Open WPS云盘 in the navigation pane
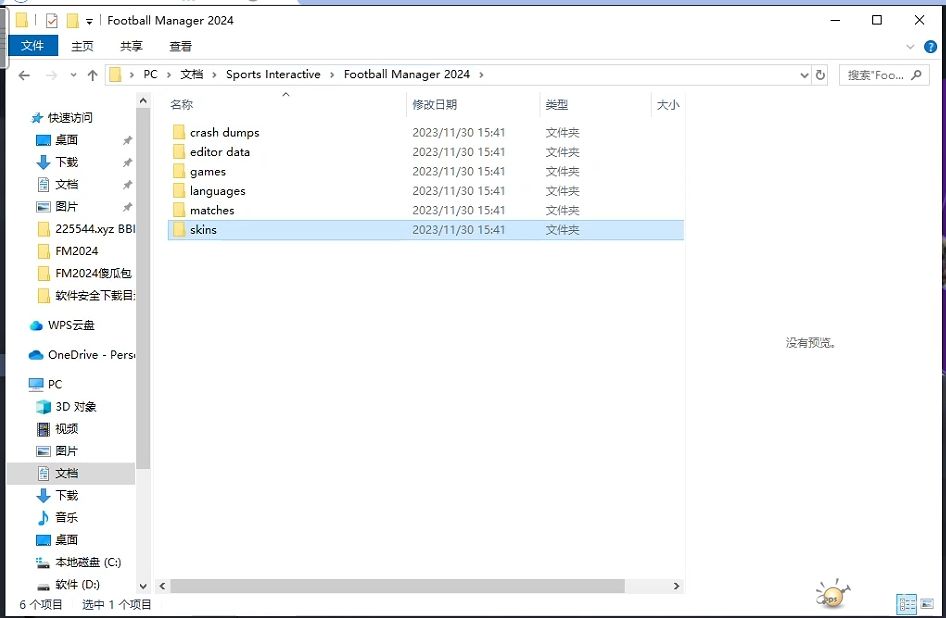 tap(71, 325)
